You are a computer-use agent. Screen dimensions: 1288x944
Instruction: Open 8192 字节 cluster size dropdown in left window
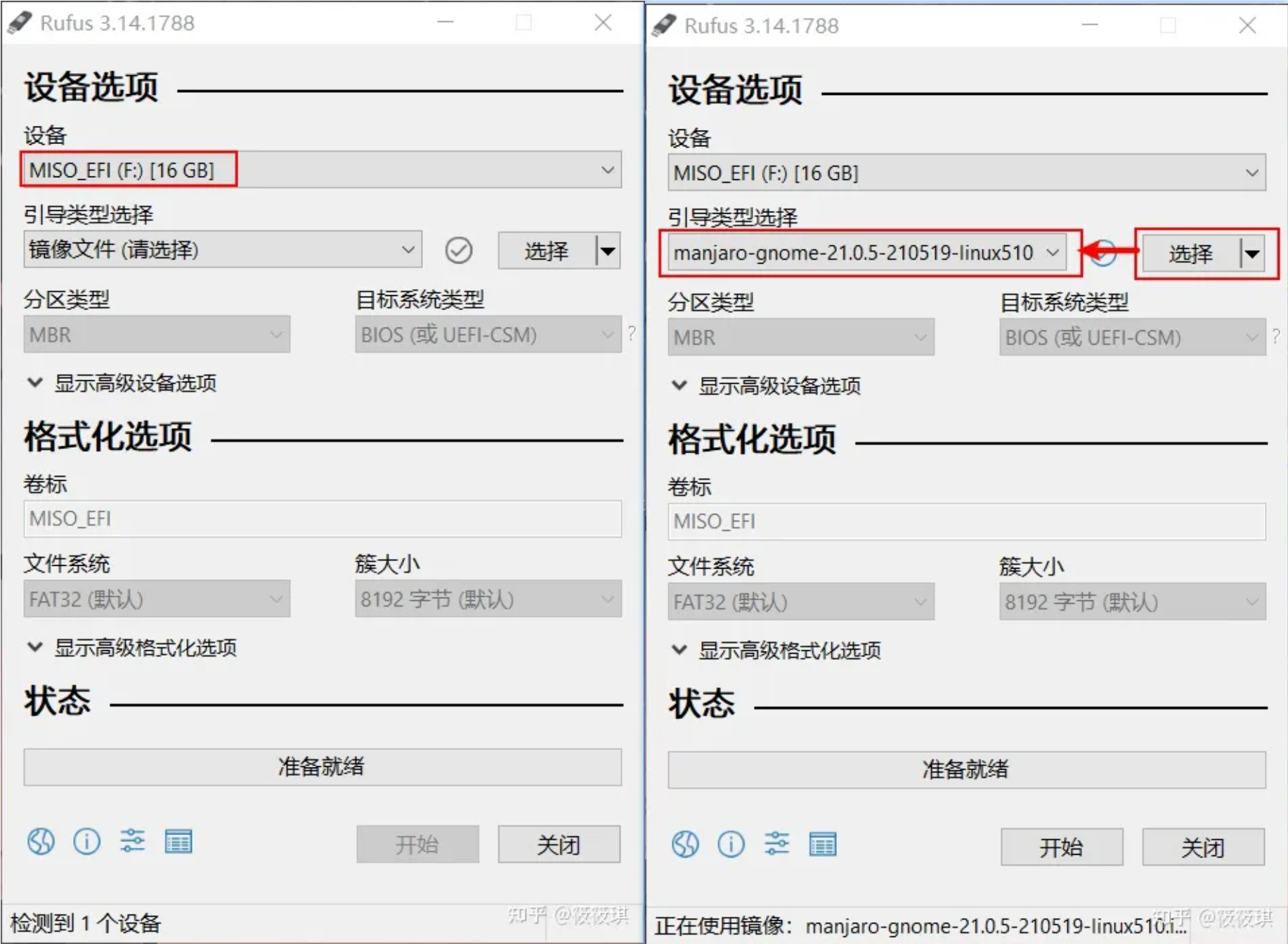(x=488, y=599)
